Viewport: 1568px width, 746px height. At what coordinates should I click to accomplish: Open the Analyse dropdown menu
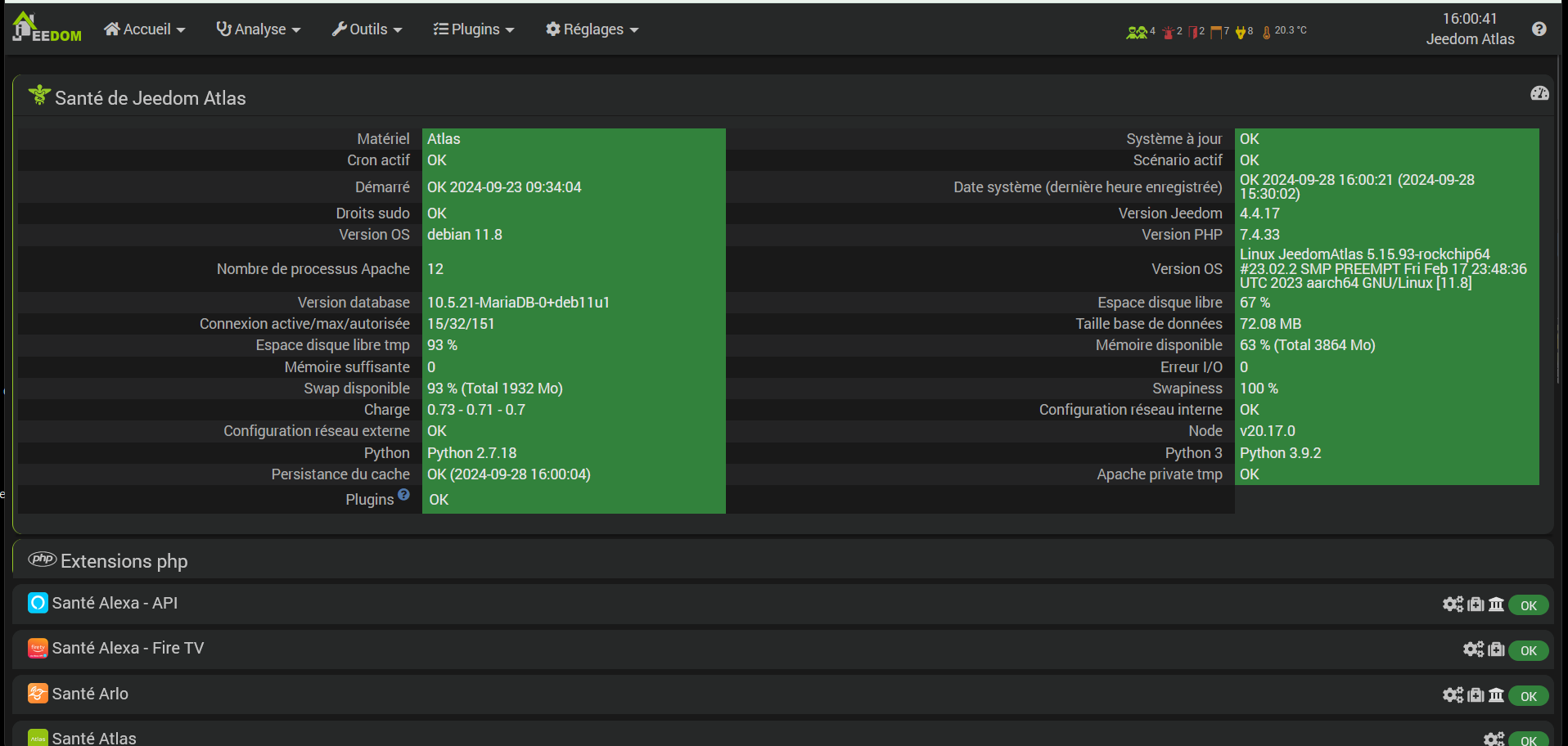click(259, 29)
